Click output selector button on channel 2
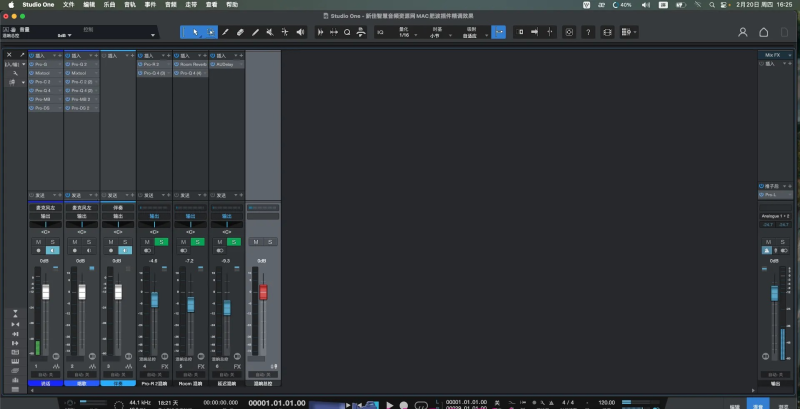Viewport: 800px width, 409px height. 82,216
